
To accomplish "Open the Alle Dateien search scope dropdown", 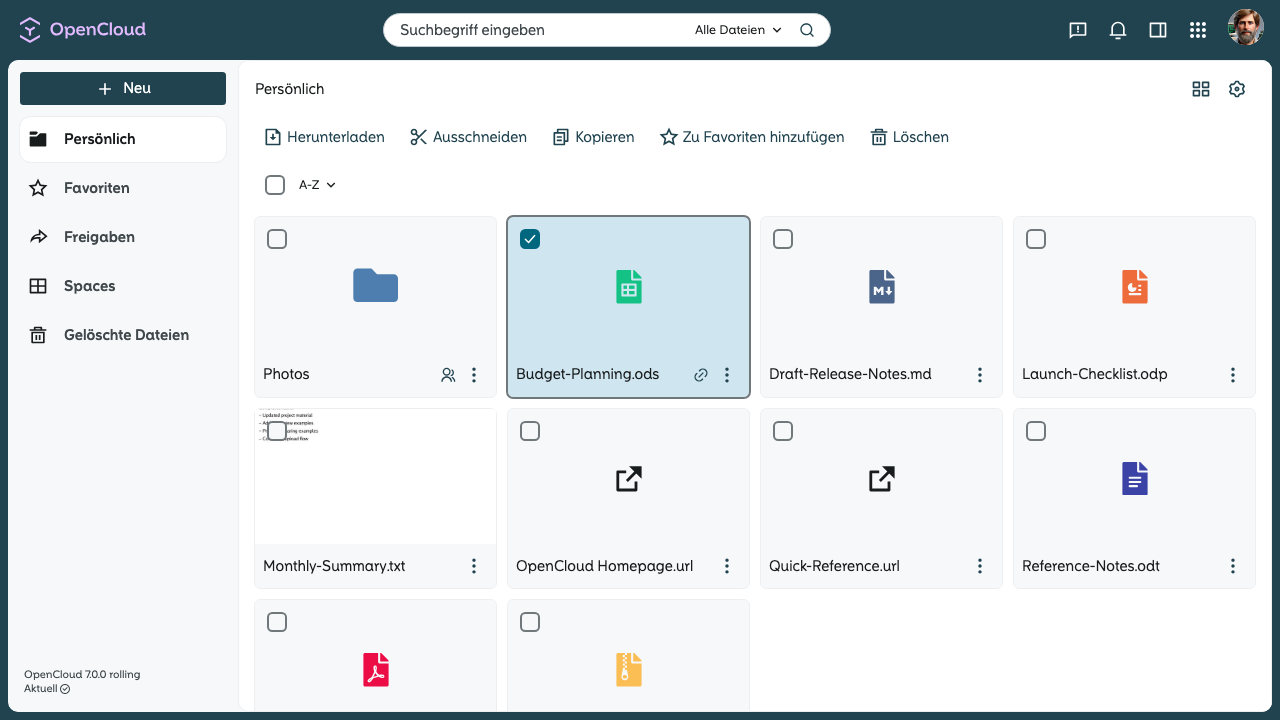I will pos(738,30).
